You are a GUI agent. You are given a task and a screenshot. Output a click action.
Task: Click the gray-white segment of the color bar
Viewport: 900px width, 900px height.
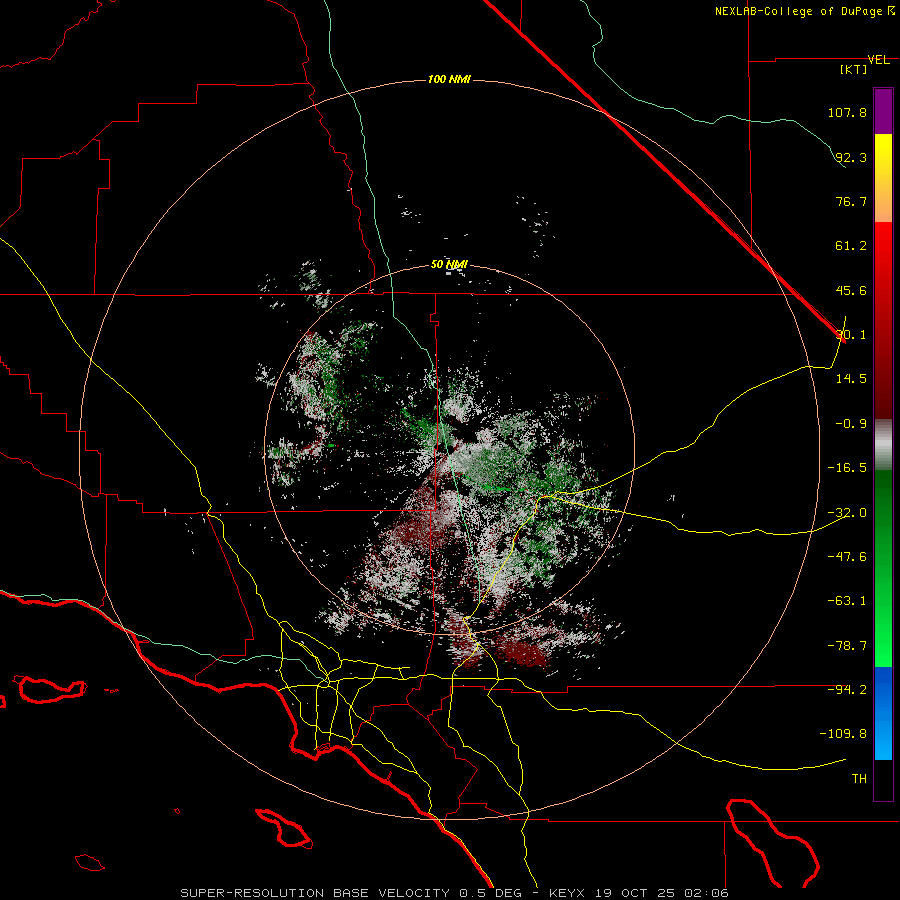click(883, 445)
